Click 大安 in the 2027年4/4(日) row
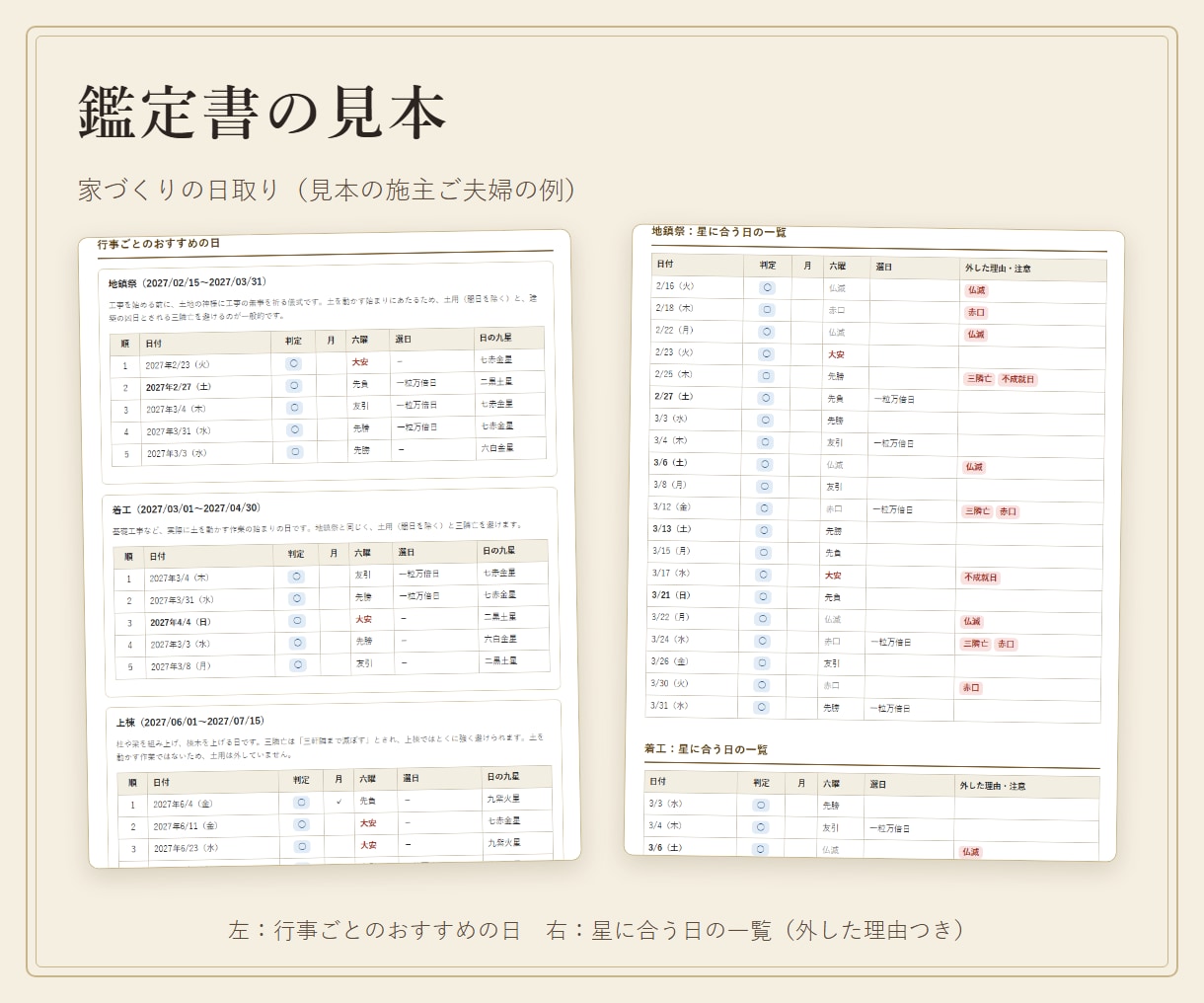This screenshot has height=1003, width=1204. tap(364, 619)
